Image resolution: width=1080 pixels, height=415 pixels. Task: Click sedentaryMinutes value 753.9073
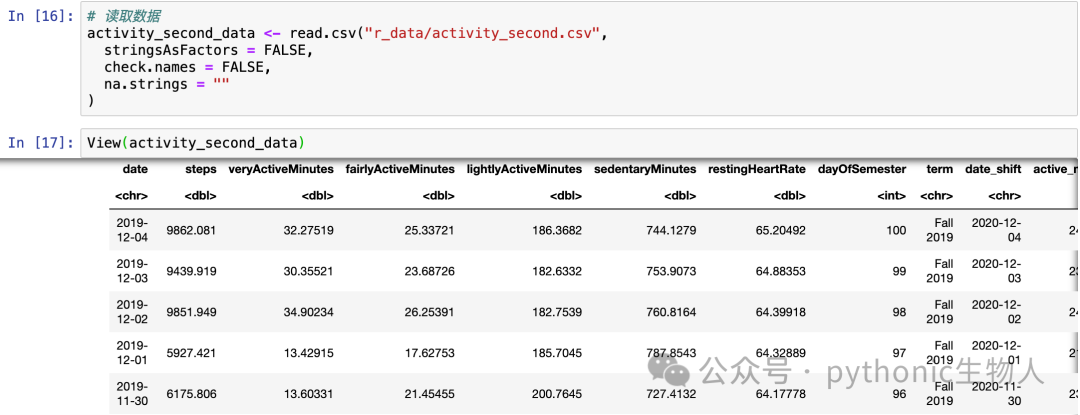[x=671, y=271]
